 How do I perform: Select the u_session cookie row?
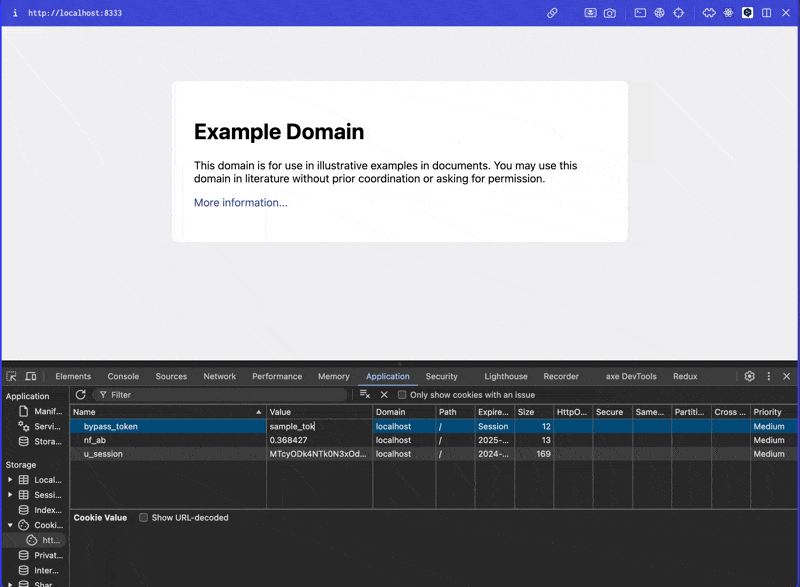click(x=435, y=454)
